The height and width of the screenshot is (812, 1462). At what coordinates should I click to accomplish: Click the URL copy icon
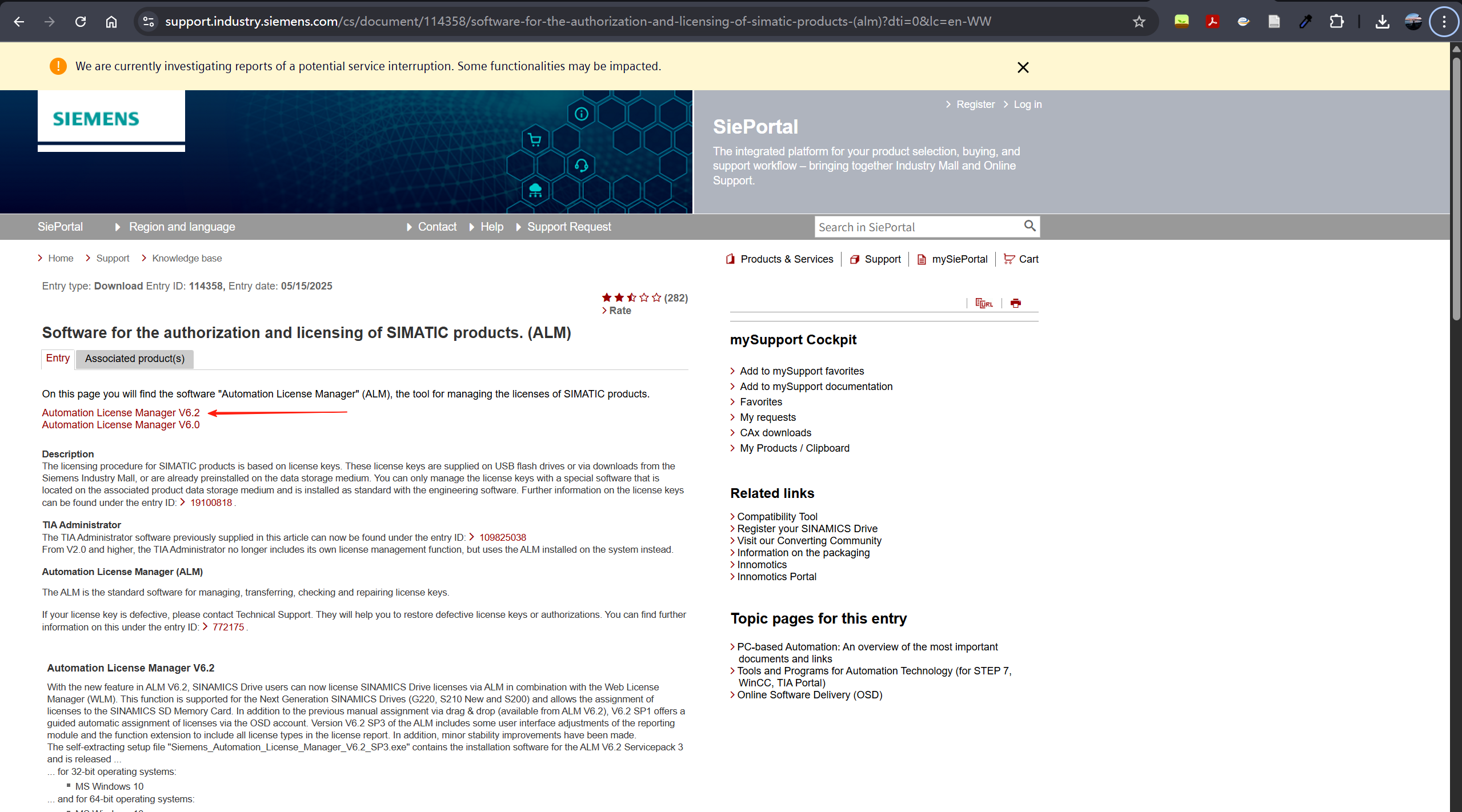[x=984, y=303]
